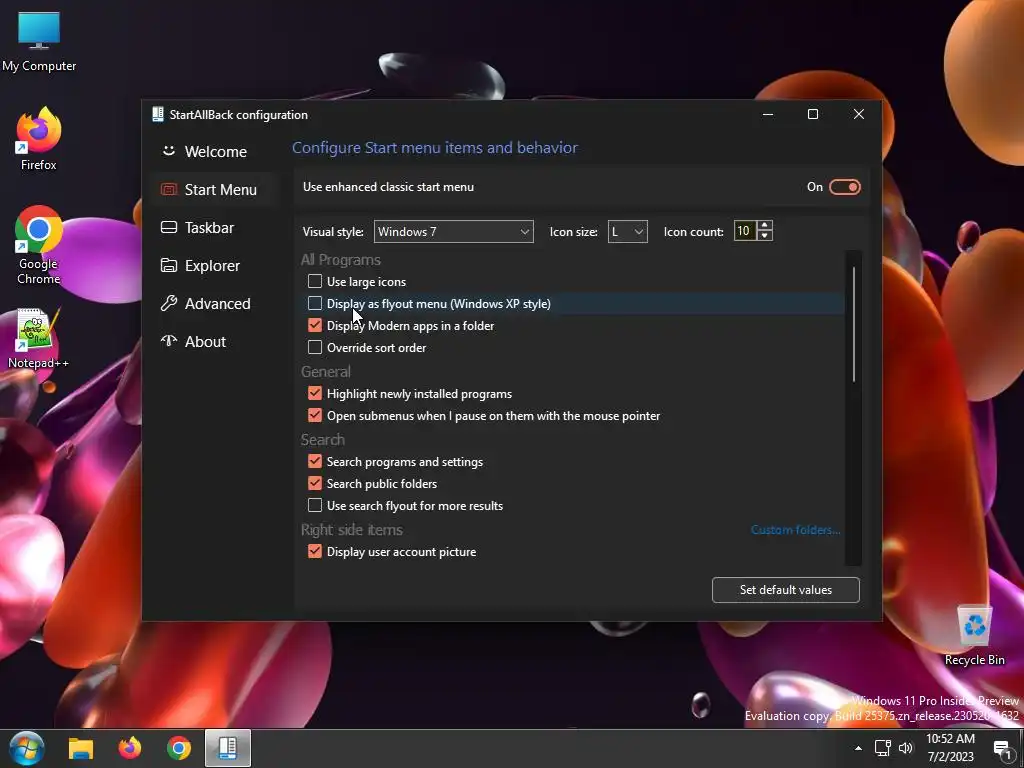
Task: Select the Firefox desktop shortcut
Action: coord(39,139)
